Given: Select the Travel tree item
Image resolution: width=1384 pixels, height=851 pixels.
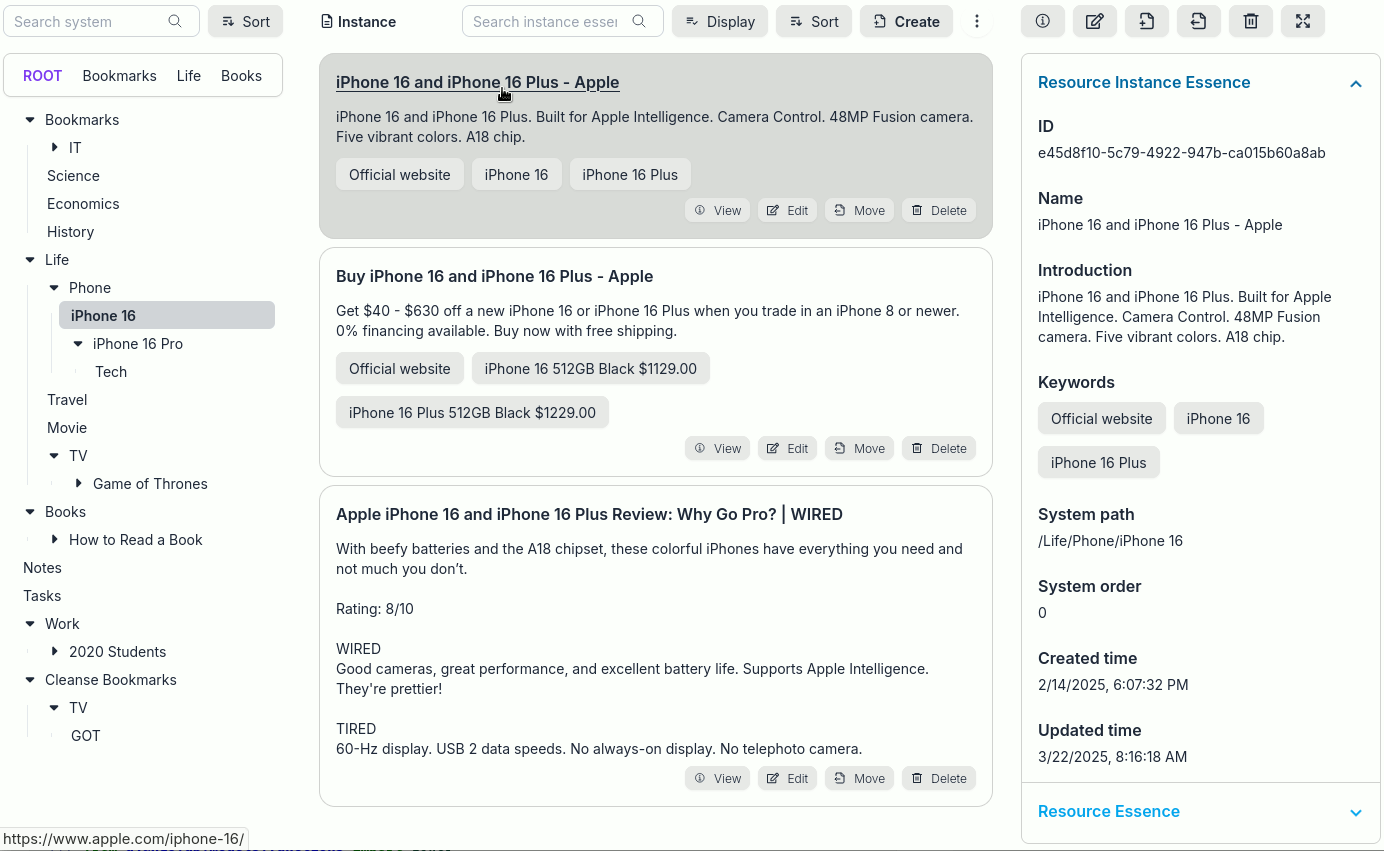Looking at the screenshot, I should (67, 400).
